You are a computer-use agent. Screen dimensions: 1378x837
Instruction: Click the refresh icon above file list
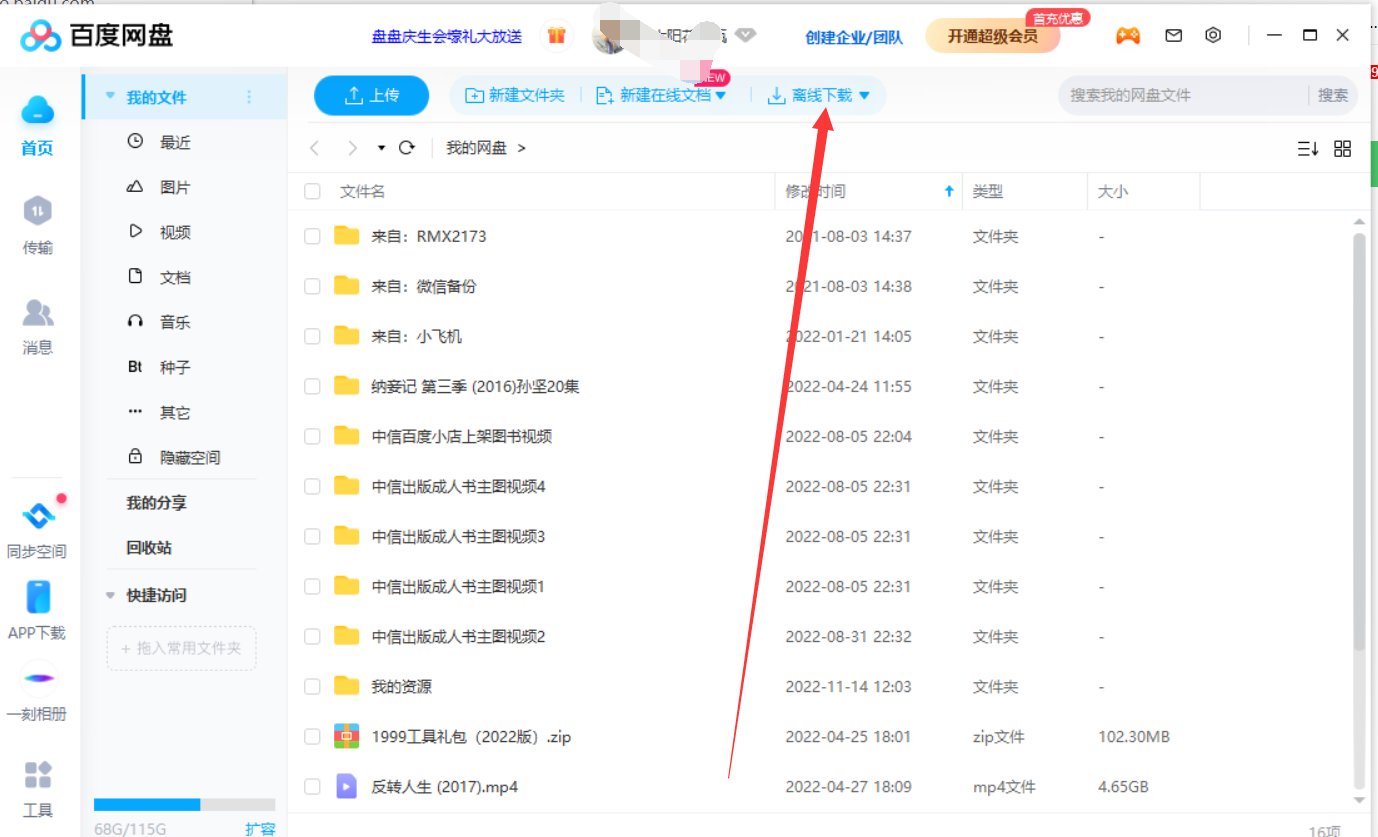pos(406,146)
